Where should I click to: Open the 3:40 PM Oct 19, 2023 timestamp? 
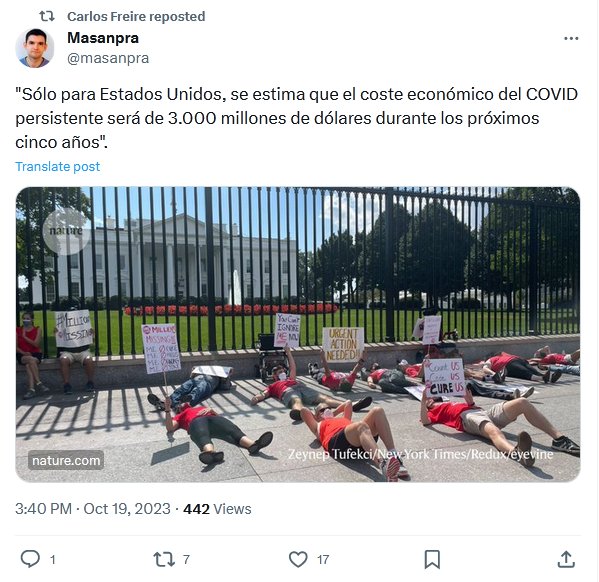pyautogui.click(x=93, y=509)
